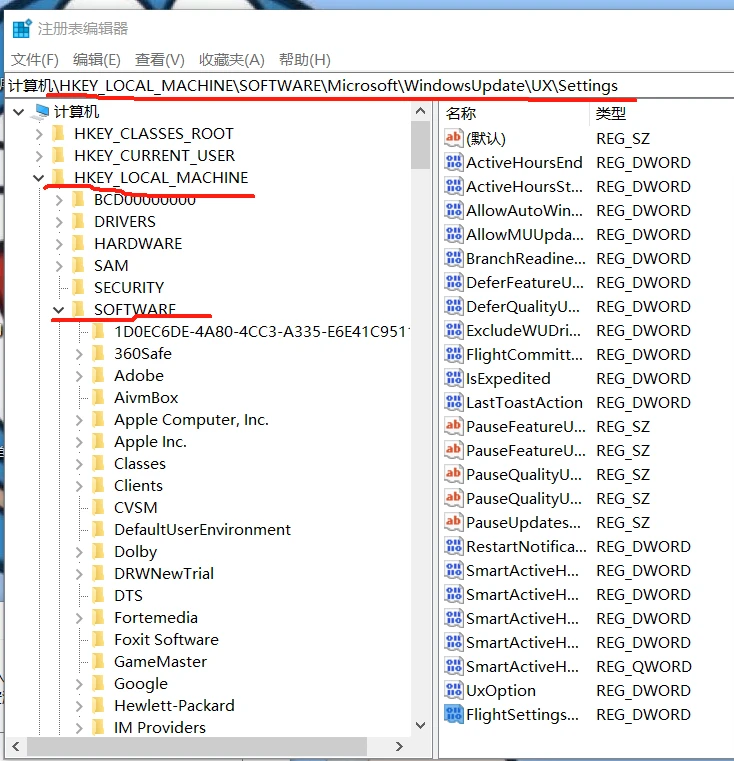
Task: Click the UxOption DWORD icon
Action: [x=454, y=690]
